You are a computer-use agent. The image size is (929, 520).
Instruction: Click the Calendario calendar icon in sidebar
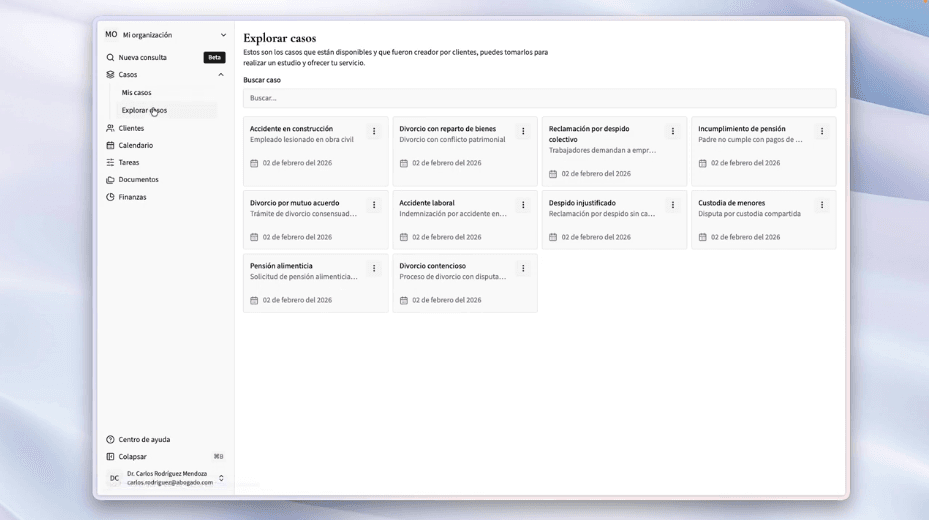pyautogui.click(x=110, y=145)
